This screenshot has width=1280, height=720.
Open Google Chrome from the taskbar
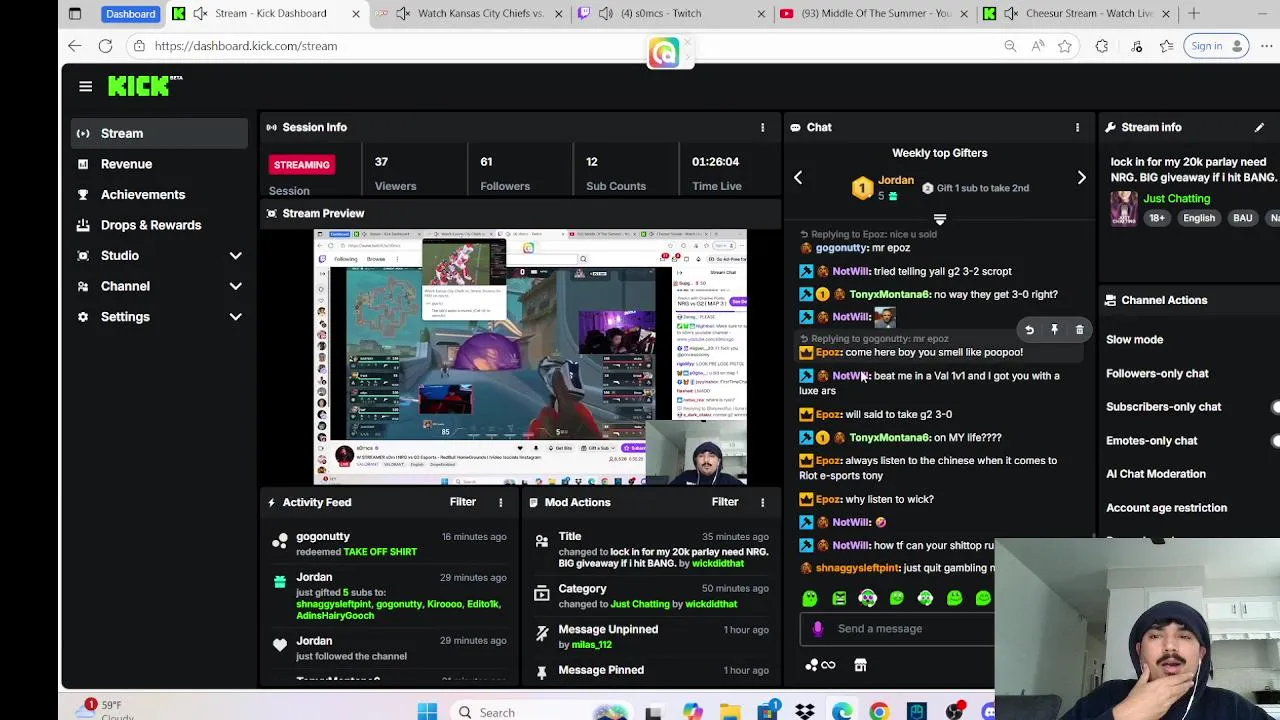(879, 712)
